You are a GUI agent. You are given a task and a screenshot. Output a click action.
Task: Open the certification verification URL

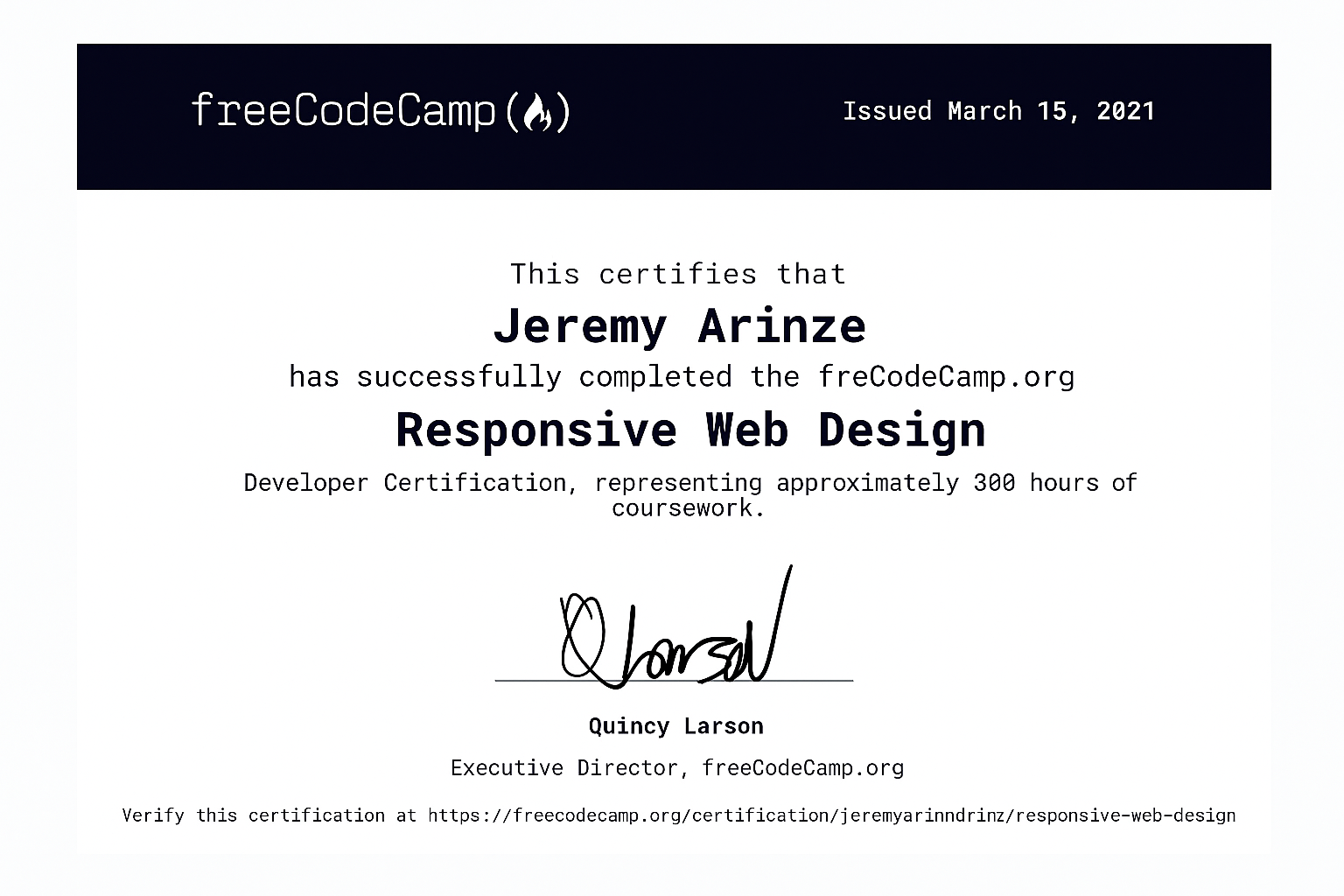click(x=831, y=815)
